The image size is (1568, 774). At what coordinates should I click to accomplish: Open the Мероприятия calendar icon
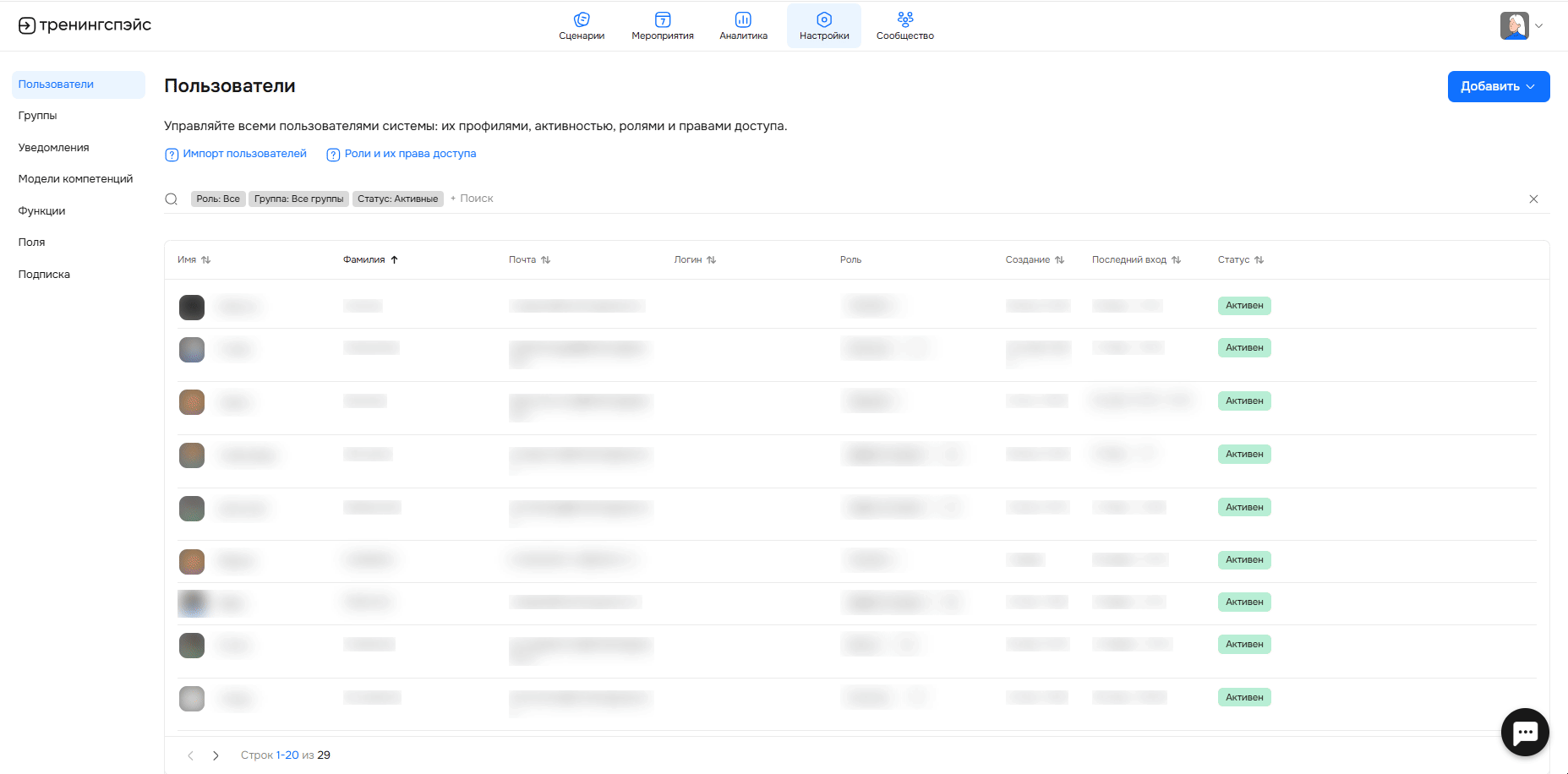coord(663,19)
